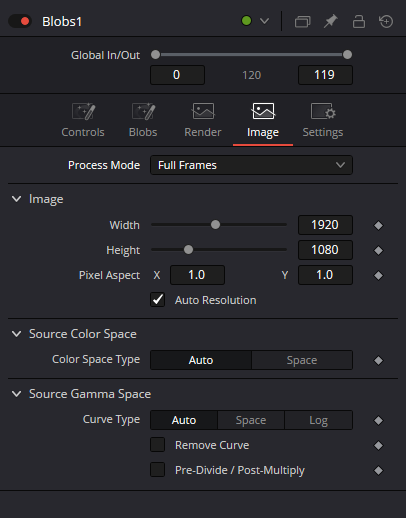Uncheck the Auto Resolution checkbox

click(x=158, y=300)
